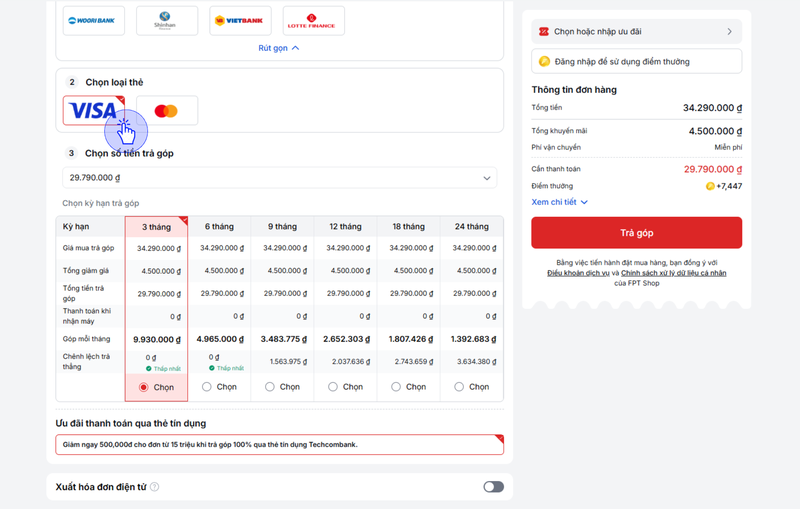This screenshot has width=800, height=509.
Task: Select the 24 tháng Chọn radio button
Action: [x=459, y=387]
